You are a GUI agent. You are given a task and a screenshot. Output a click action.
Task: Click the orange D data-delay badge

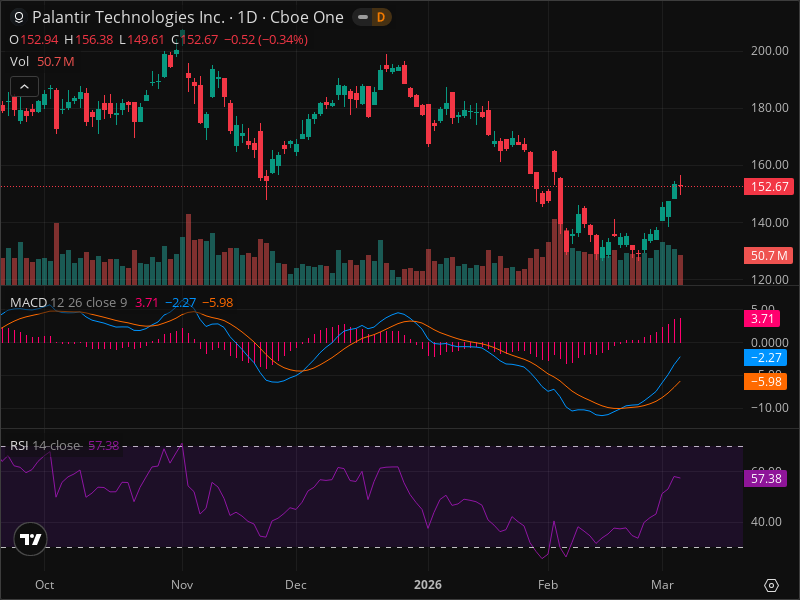(x=381, y=17)
